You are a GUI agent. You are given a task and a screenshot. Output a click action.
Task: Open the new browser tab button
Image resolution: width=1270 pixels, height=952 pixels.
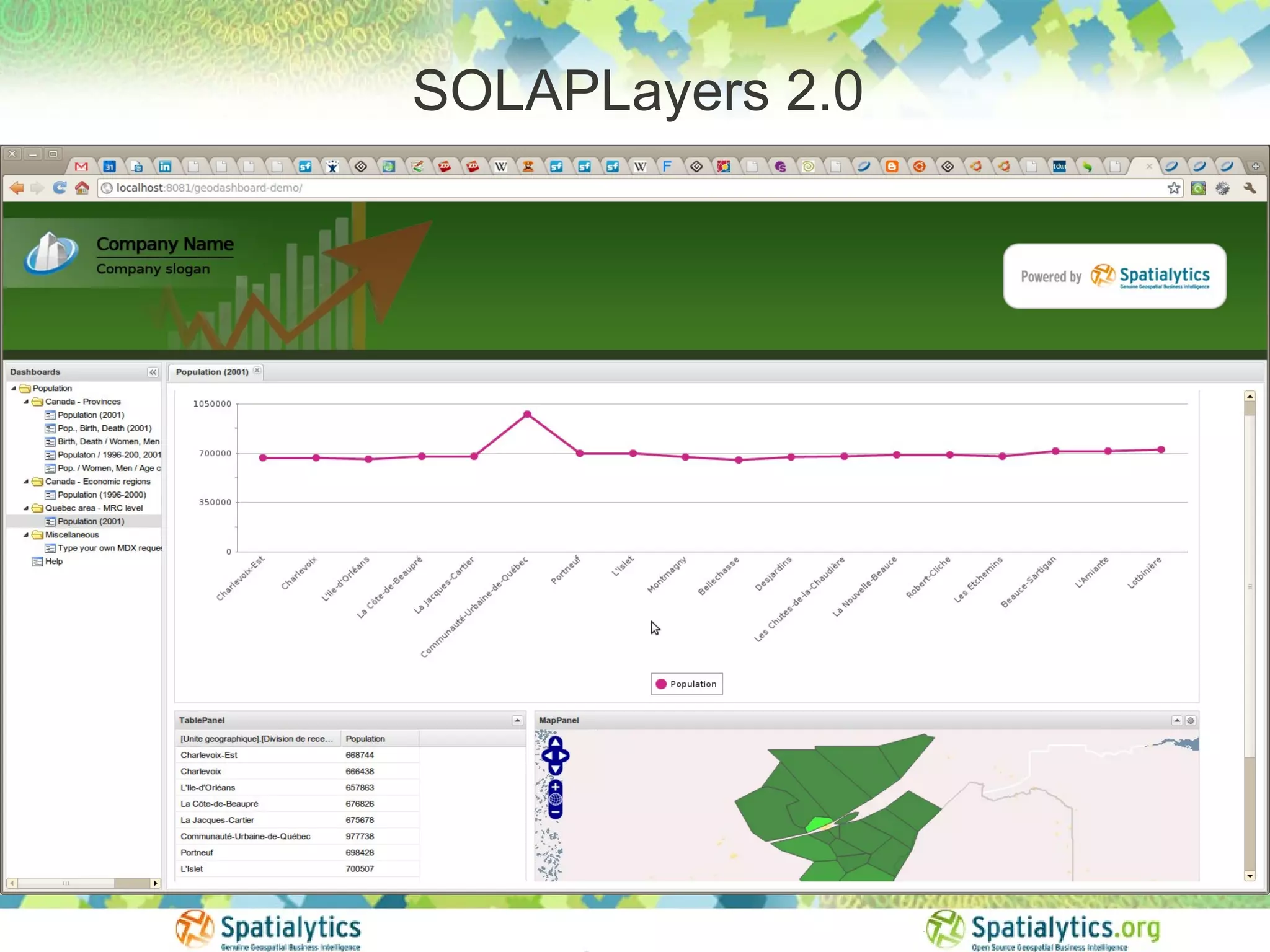point(1256,166)
